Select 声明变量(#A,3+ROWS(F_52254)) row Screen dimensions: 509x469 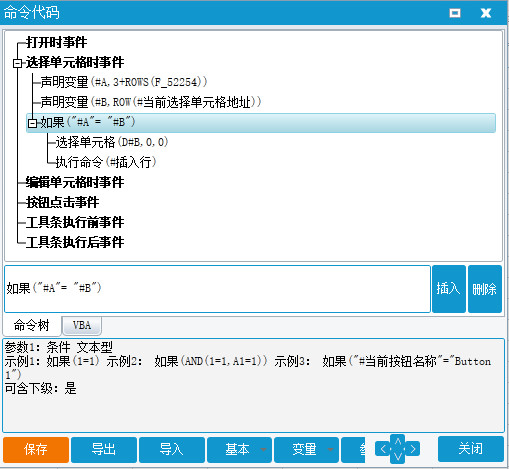(124, 82)
